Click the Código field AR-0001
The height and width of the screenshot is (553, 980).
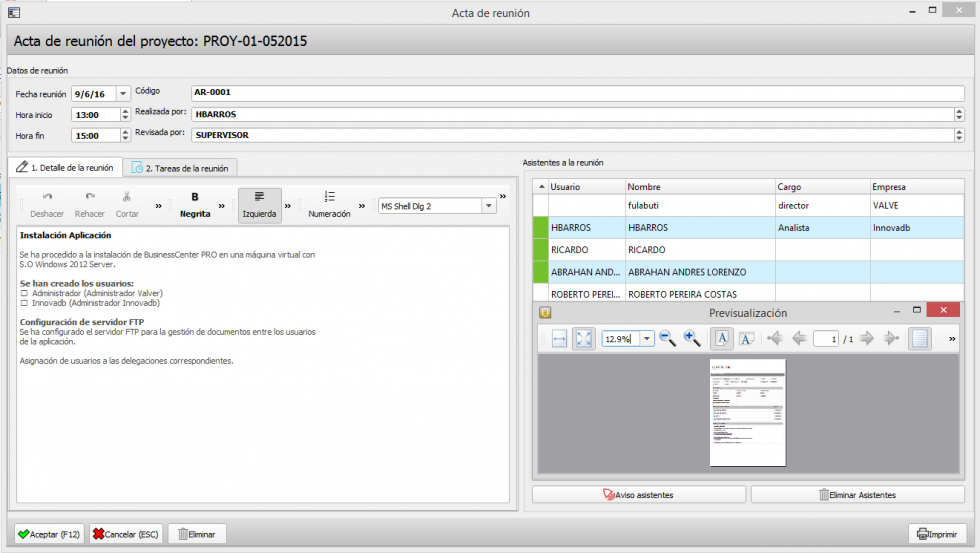point(578,92)
